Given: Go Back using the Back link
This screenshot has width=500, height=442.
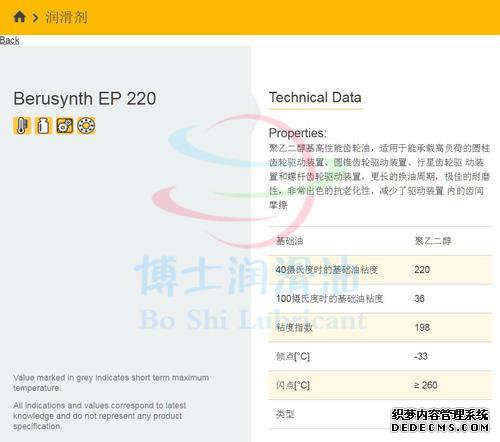Looking at the screenshot, I should click(9, 40).
